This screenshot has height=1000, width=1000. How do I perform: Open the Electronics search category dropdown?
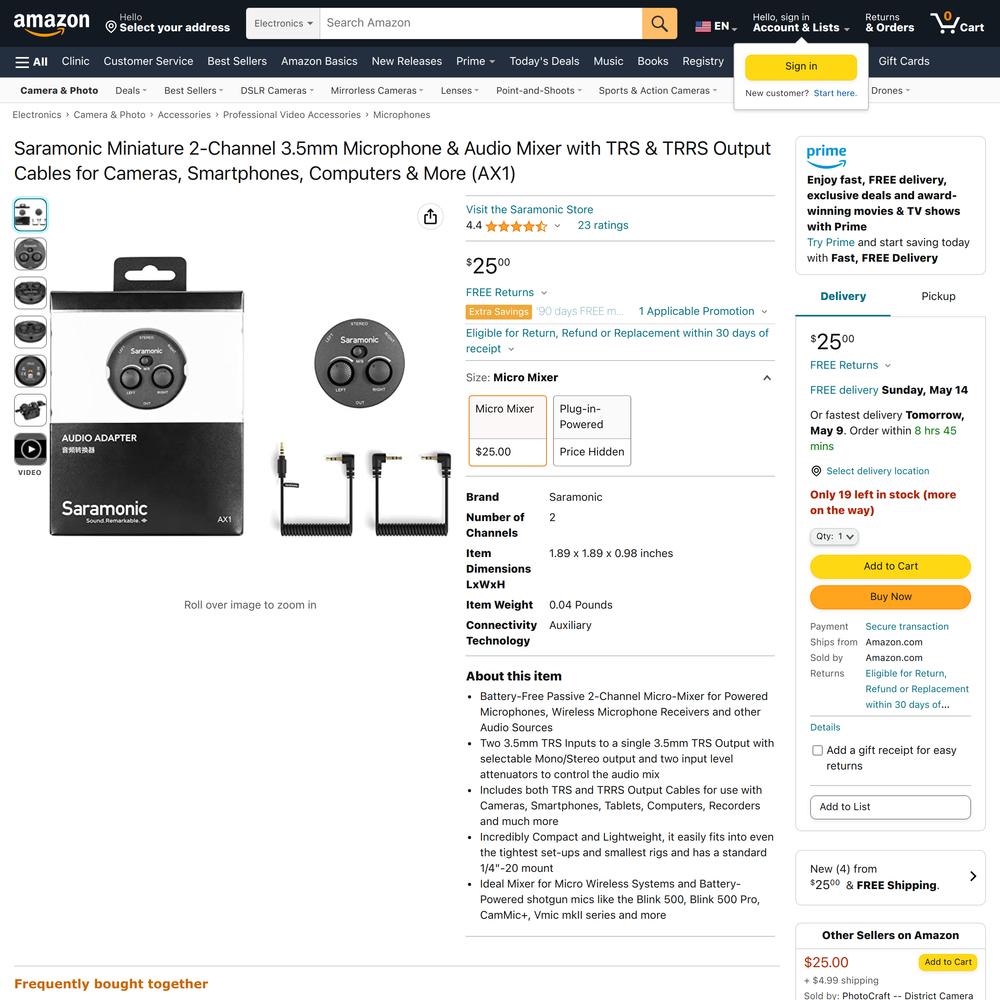283,24
